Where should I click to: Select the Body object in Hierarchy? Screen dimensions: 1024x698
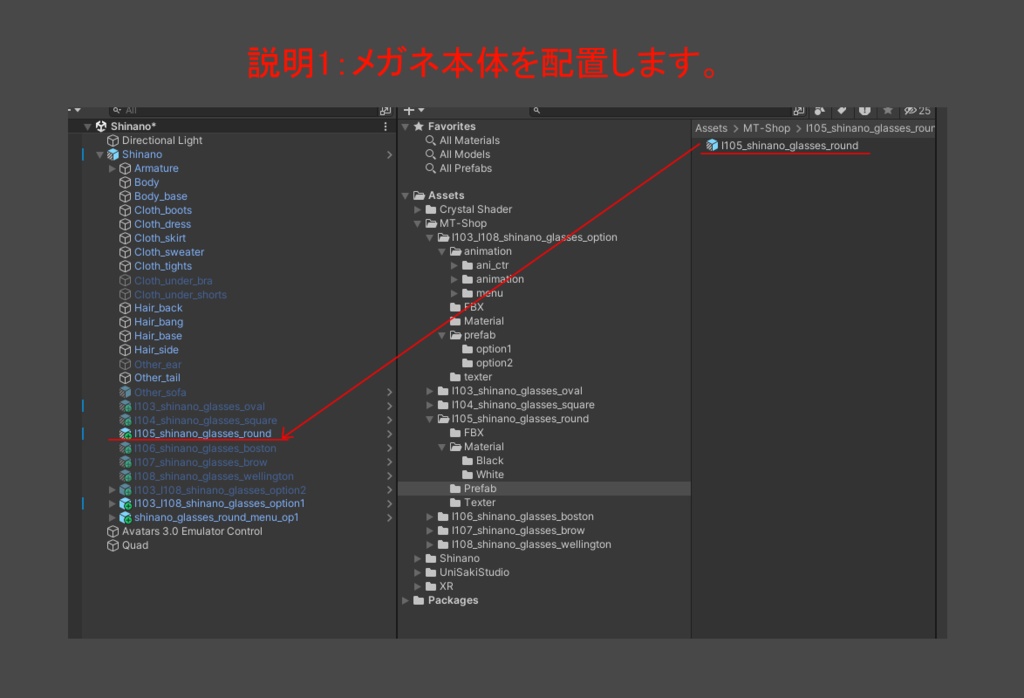(x=146, y=182)
